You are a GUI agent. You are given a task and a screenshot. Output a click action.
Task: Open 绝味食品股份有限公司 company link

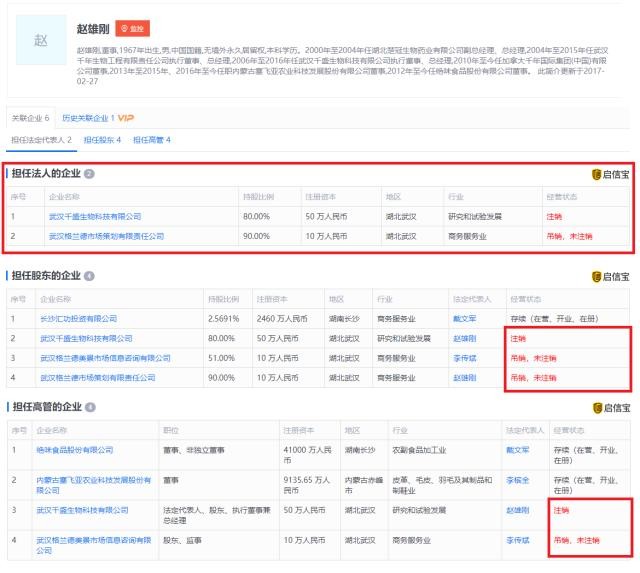point(75,450)
